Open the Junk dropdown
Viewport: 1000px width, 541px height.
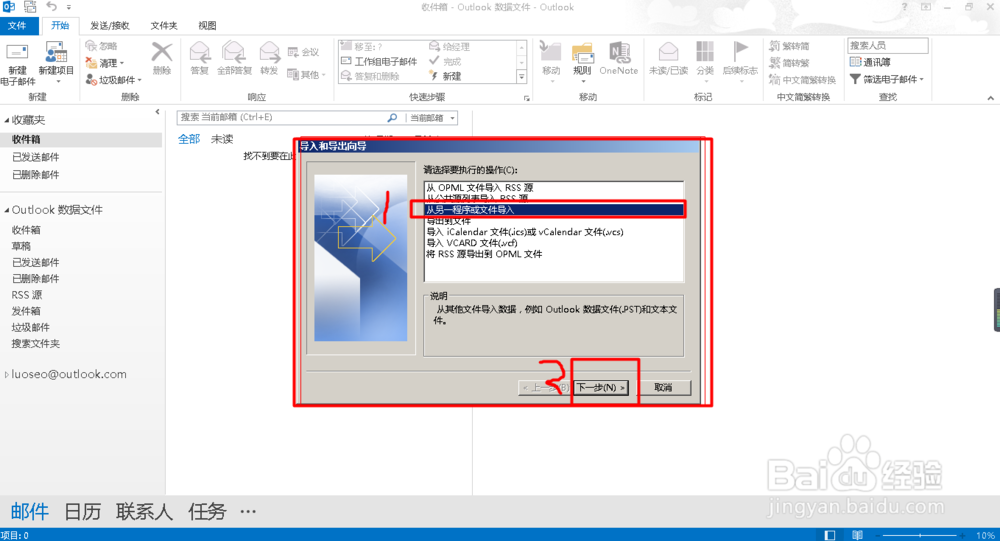tap(114, 80)
